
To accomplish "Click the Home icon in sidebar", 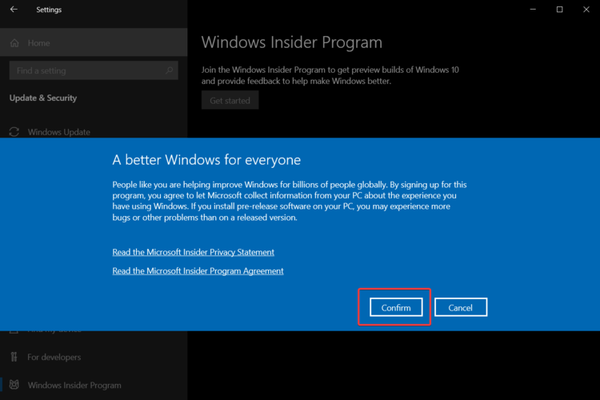I will pos(14,44).
